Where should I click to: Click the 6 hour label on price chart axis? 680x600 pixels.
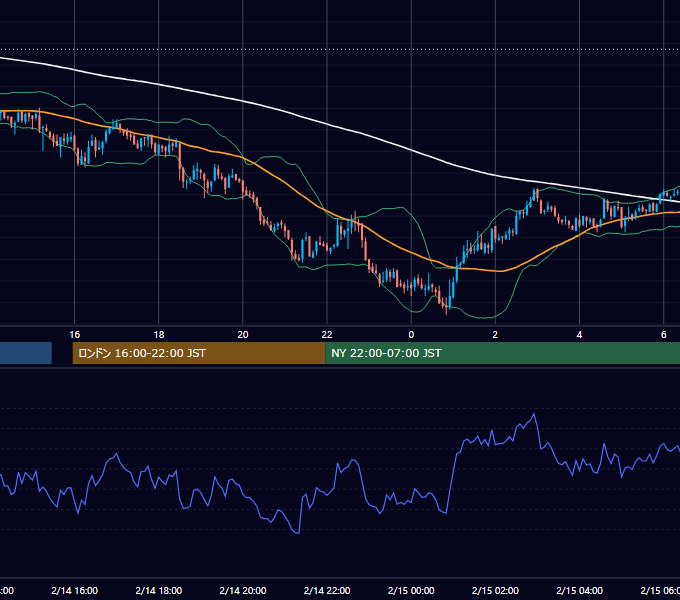[664, 334]
